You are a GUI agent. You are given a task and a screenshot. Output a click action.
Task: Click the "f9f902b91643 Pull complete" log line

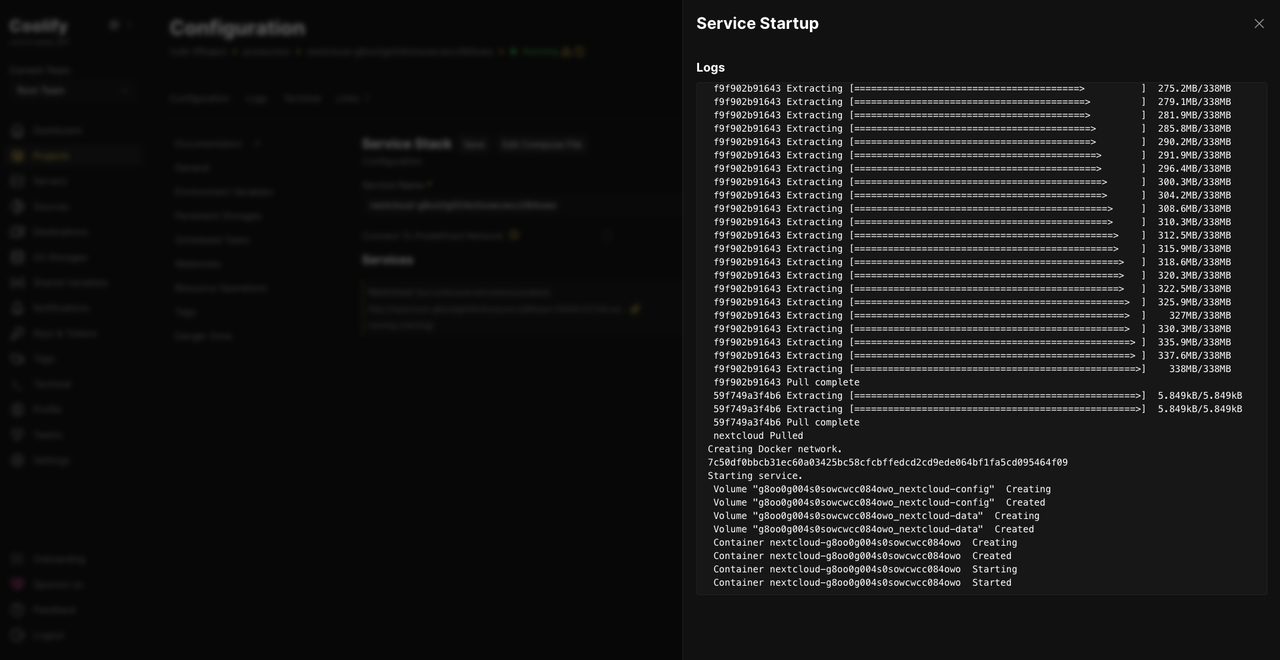(786, 382)
